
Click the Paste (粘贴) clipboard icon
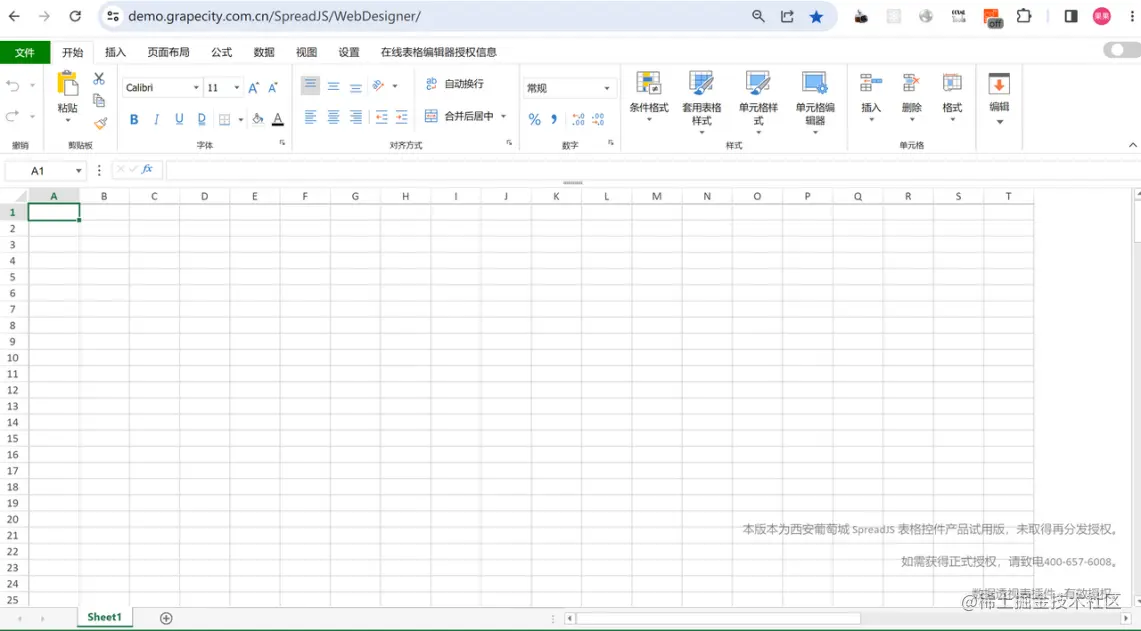pos(68,84)
